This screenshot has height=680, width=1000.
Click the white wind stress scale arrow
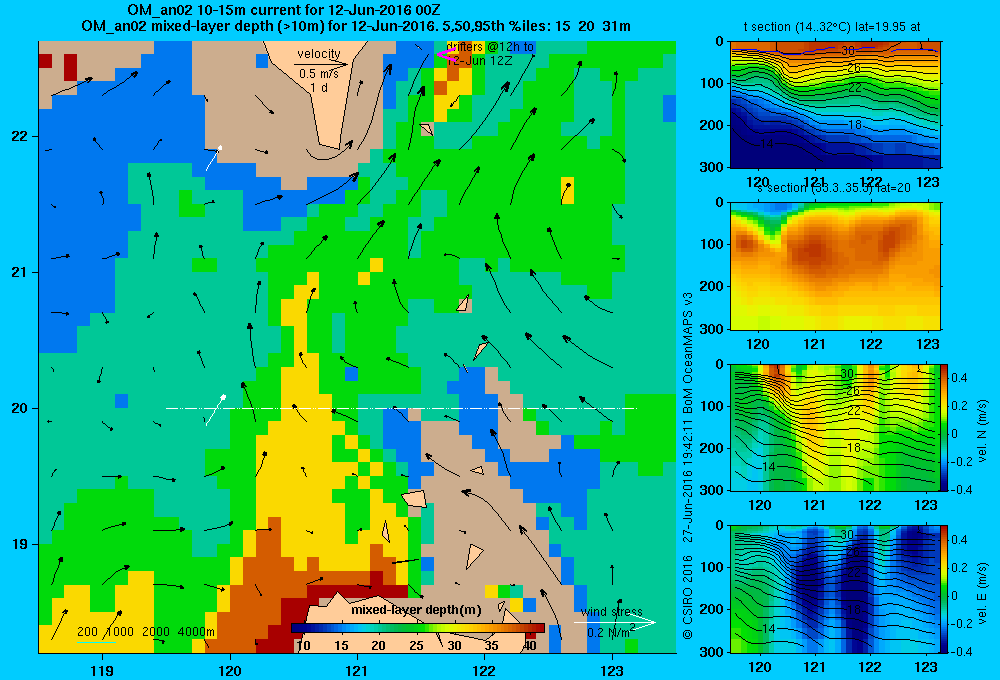615,622
